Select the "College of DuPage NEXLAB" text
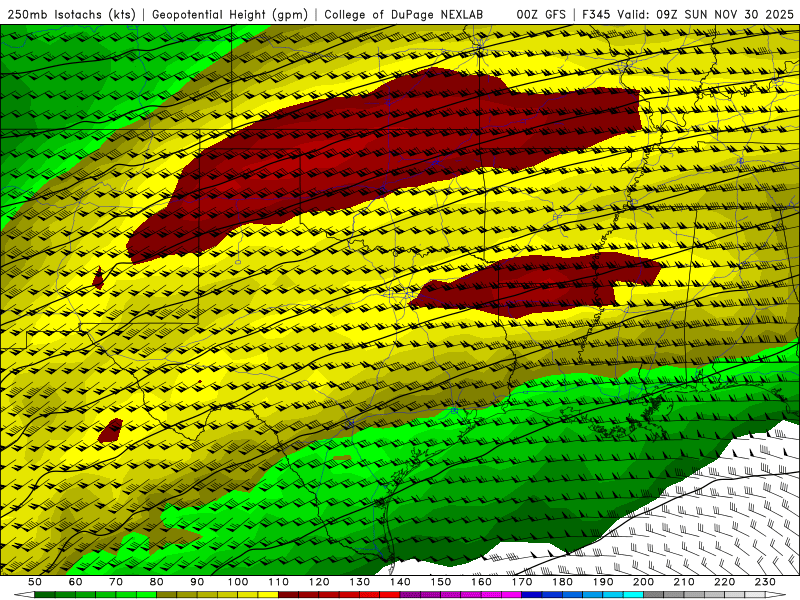This screenshot has width=800, height=600. (404, 15)
